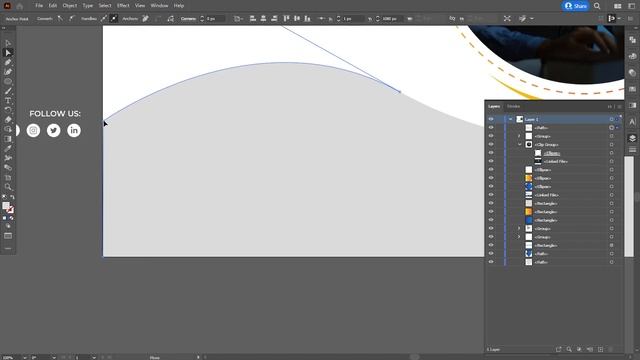Collapse the Layer 1 disclosure arrow

tap(510, 119)
